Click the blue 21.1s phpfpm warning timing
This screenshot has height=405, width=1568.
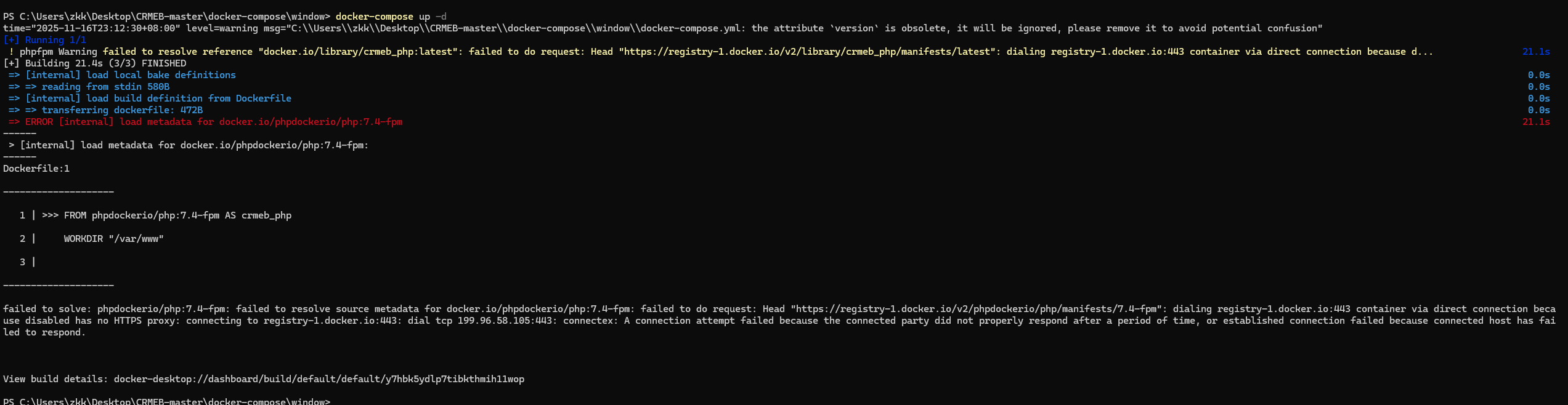[1535, 52]
